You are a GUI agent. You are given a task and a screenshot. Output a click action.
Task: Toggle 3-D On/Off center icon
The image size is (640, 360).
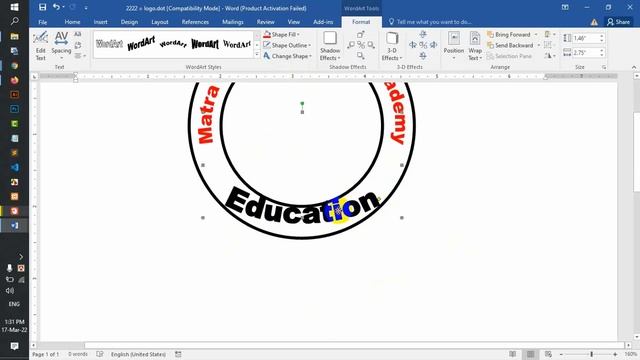423,45
